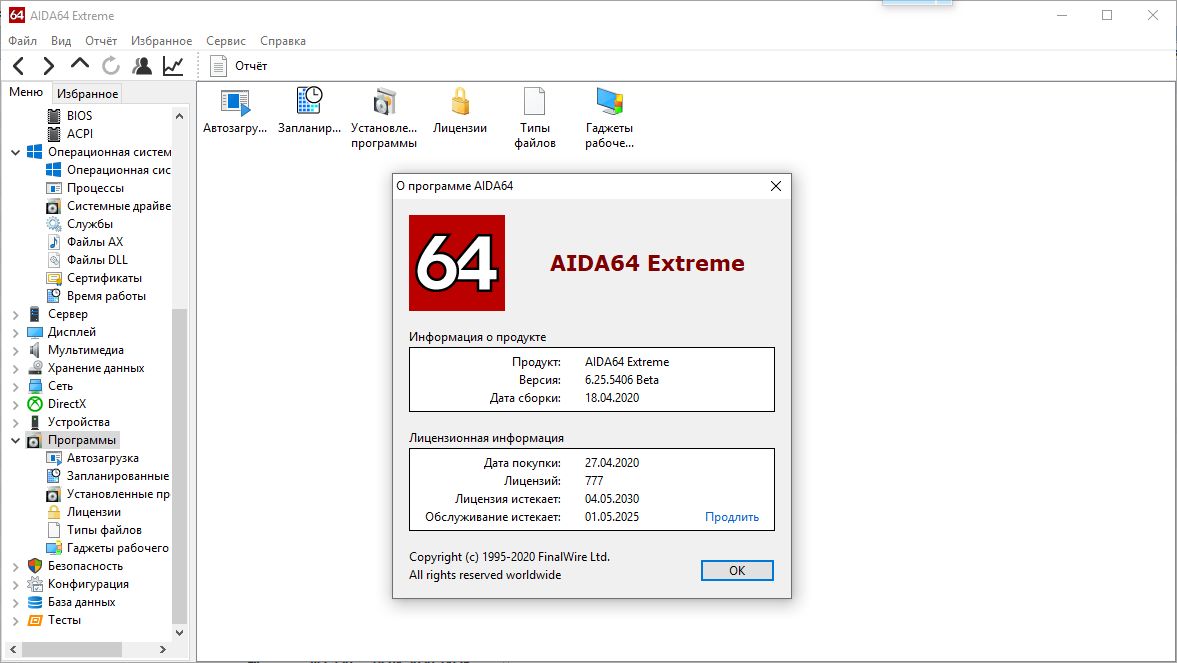Open the Избранное menu in the menu bar

click(x=161, y=41)
